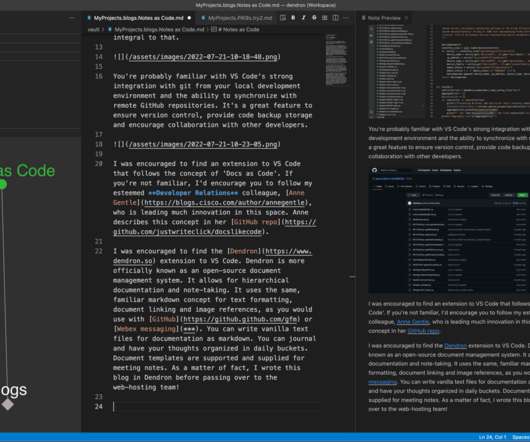Screen dimensions: 530x442
Task: Follow the github.github.com/gfm URL in editor
Action: (x=241, y=319)
